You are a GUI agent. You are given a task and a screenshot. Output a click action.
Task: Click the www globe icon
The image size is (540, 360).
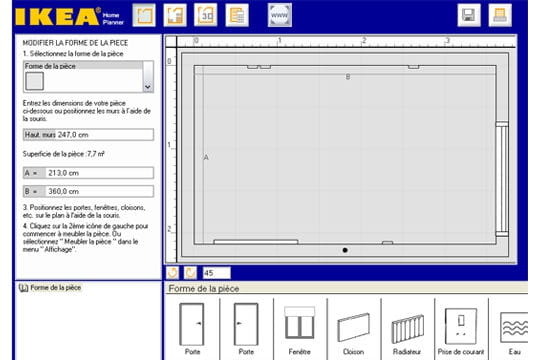[x=280, y=15]
